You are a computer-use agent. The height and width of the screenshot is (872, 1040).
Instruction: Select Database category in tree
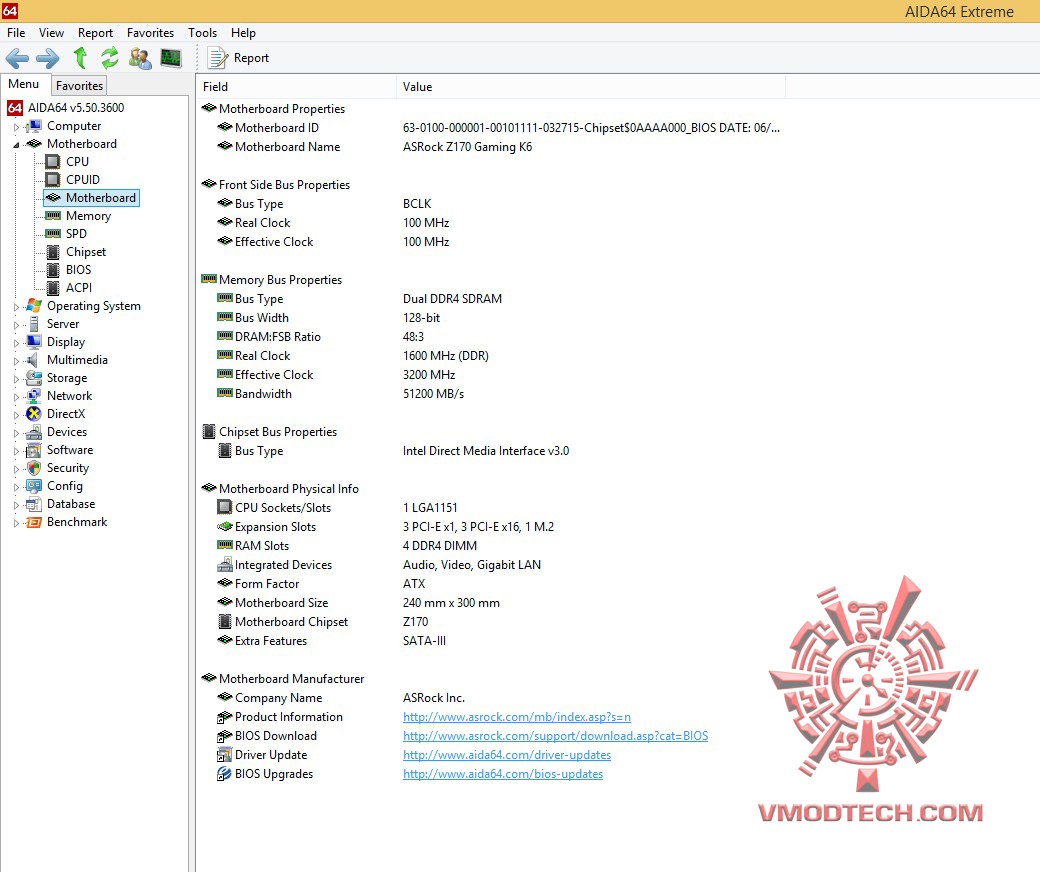click(x=70, y=504)
